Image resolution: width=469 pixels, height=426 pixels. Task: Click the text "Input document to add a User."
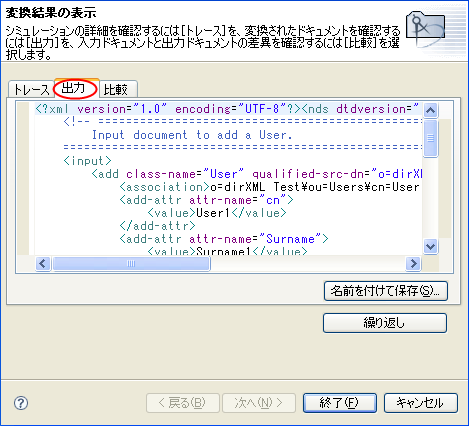[192, 135]
